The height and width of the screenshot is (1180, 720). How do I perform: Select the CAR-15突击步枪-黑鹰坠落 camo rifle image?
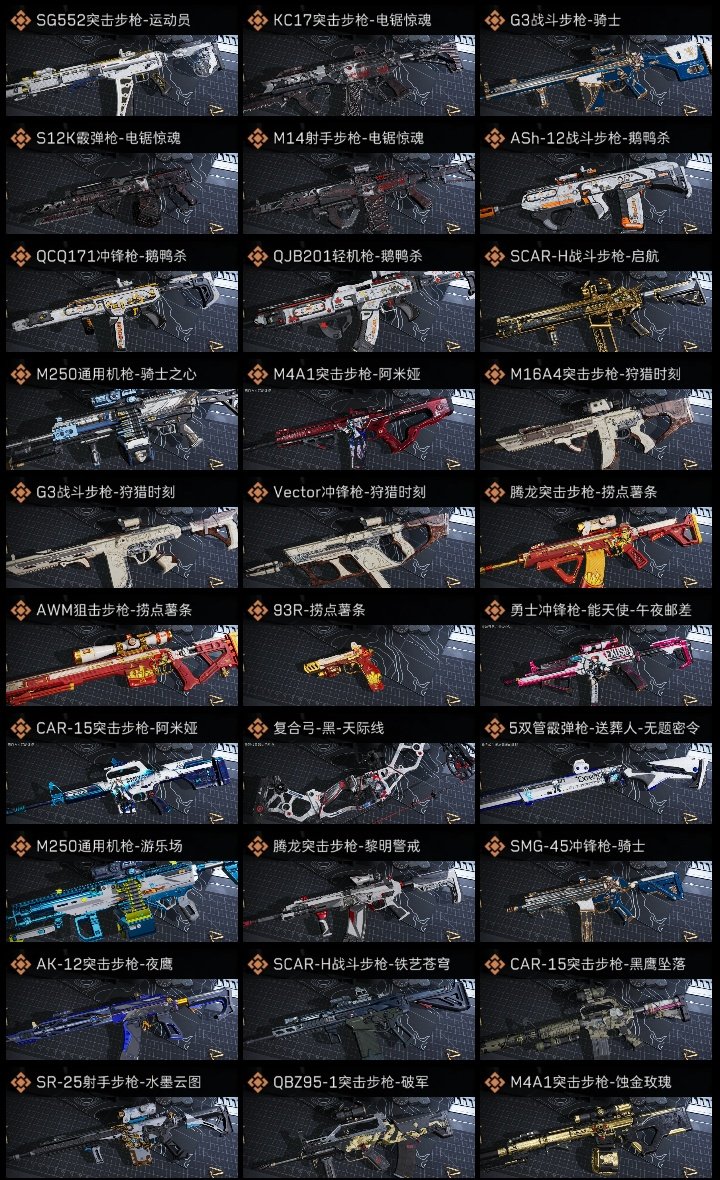coord(596,1019)
